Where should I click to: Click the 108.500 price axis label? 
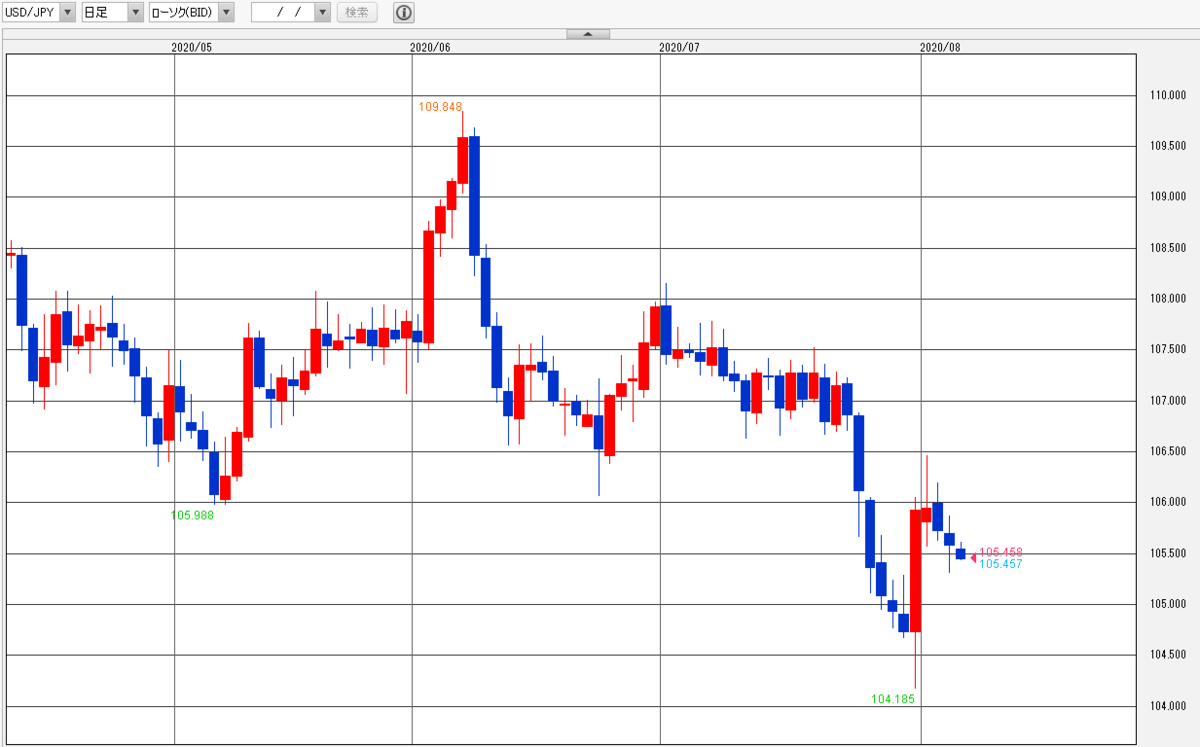click(1168, 249)
